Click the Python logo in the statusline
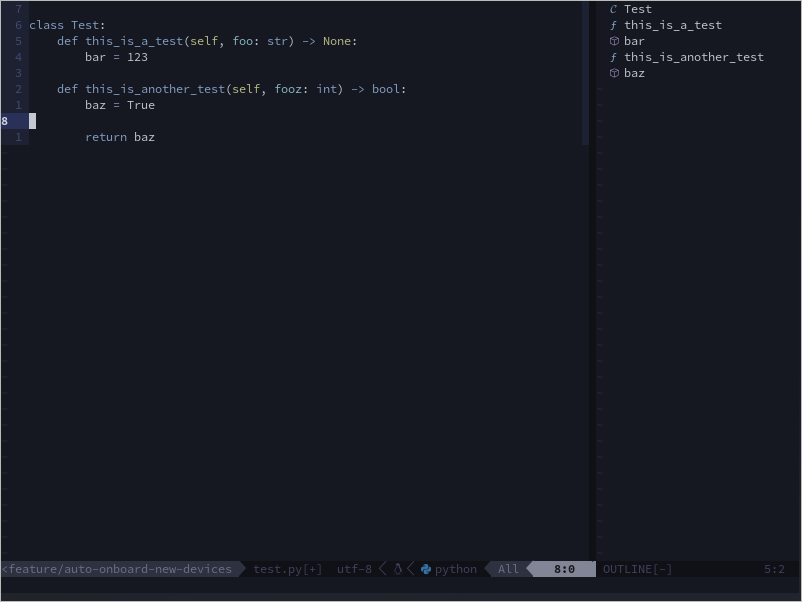802x602 pixels. (426, 569)
